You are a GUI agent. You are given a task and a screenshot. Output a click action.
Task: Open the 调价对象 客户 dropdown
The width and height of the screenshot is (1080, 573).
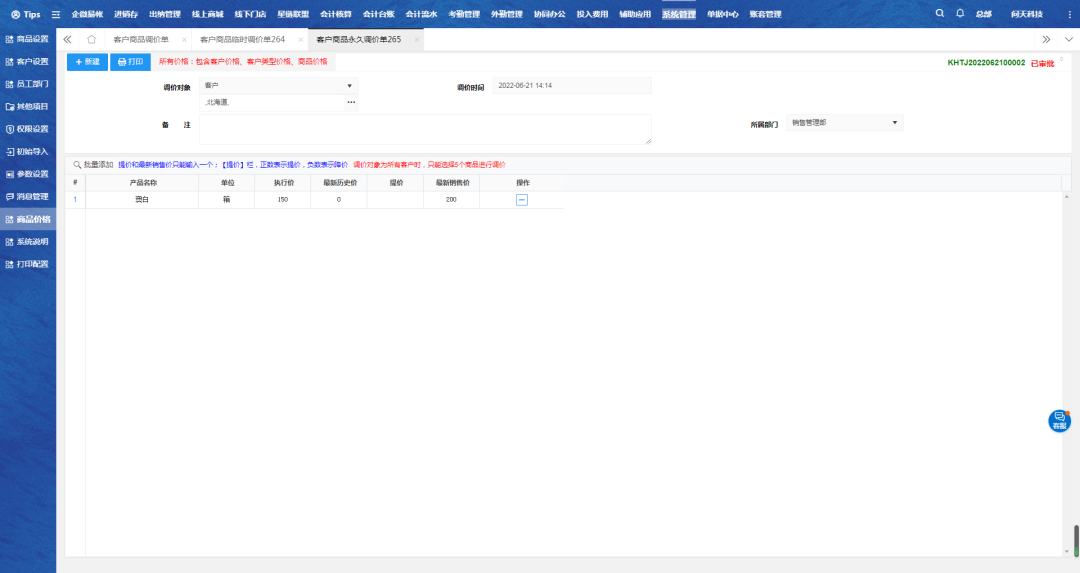278,86
